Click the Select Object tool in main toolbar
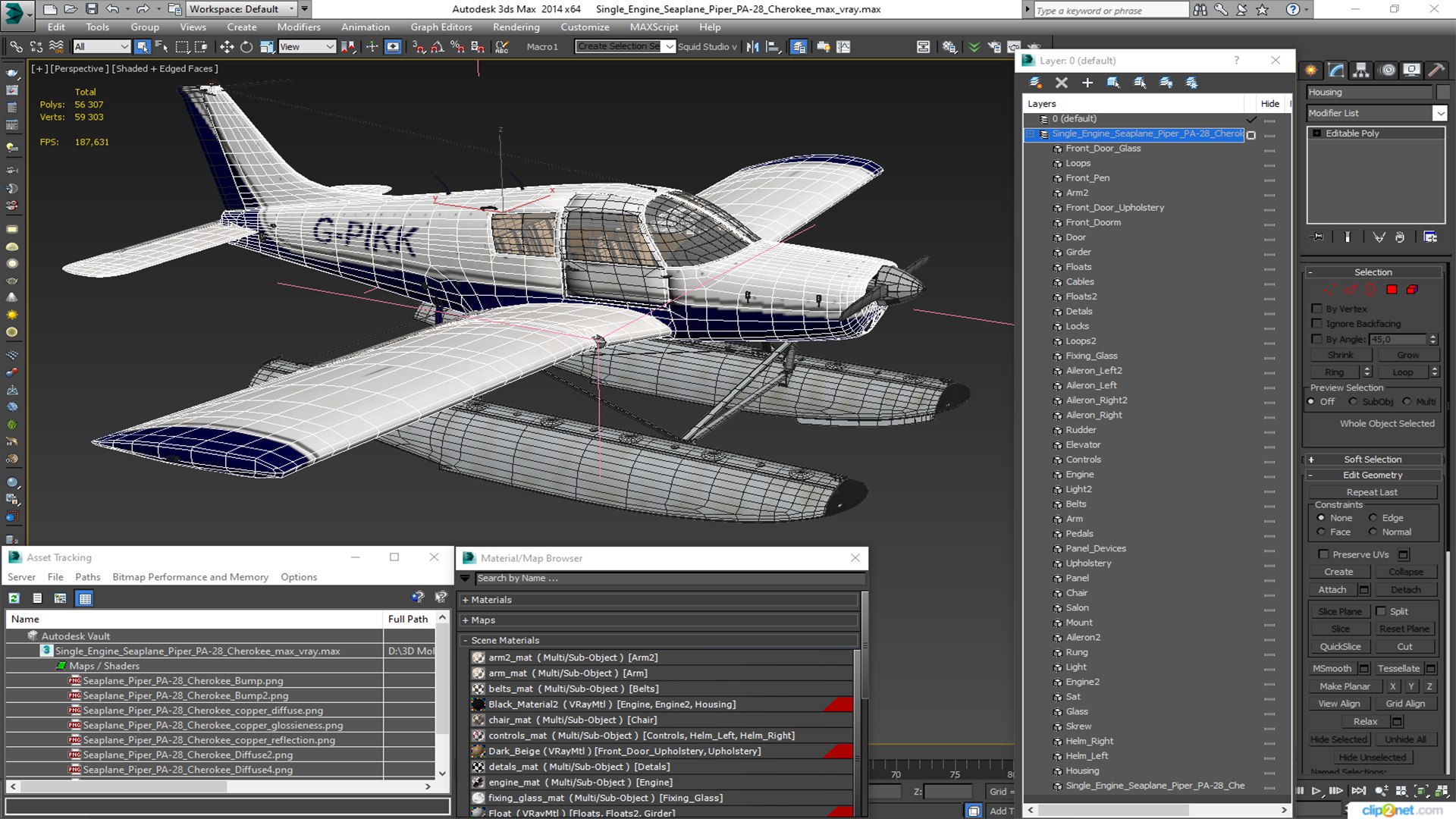 click(142, 47)
